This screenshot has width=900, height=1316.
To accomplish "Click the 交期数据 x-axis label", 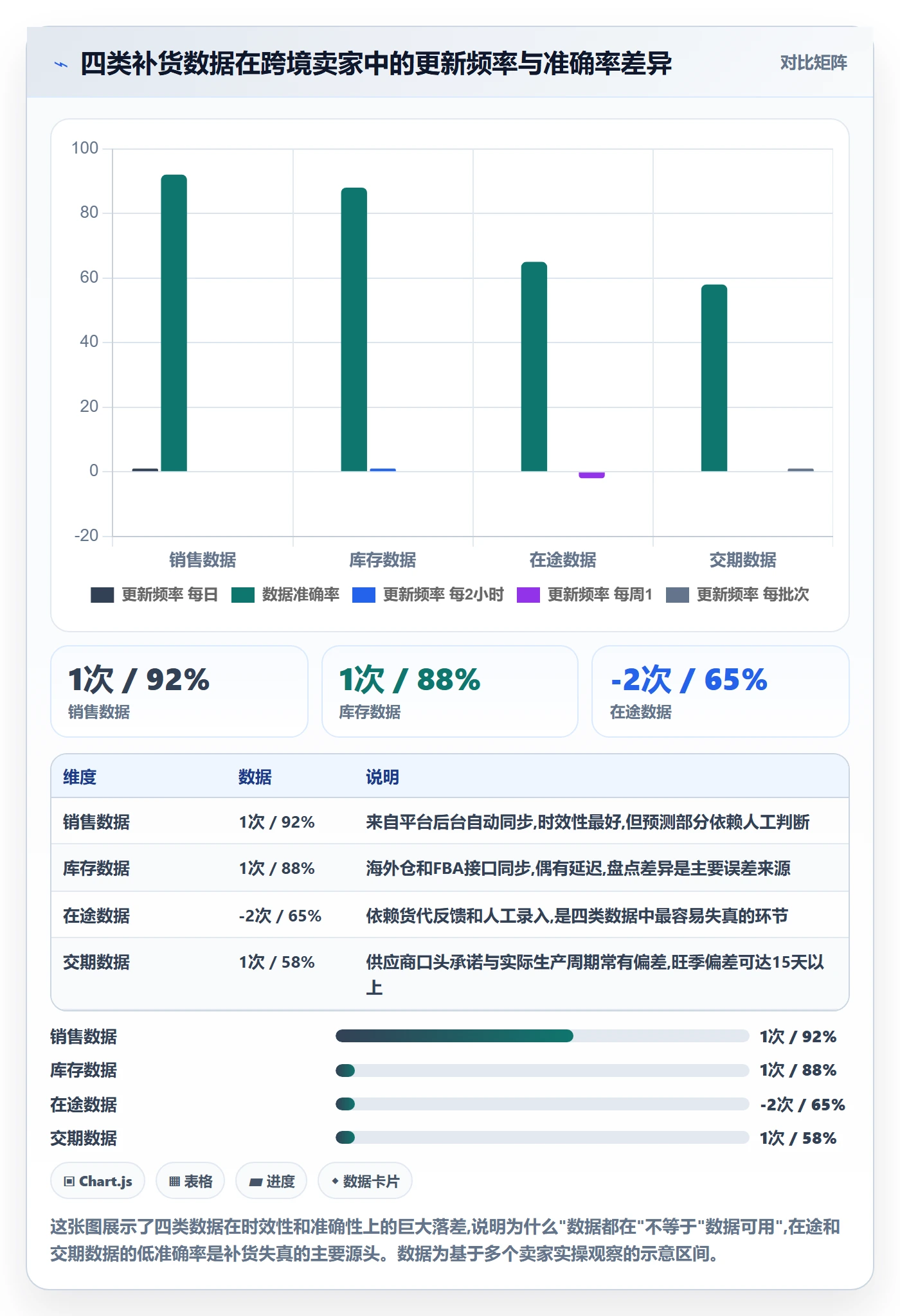I will pyautogui.click(x=742, y=560).
